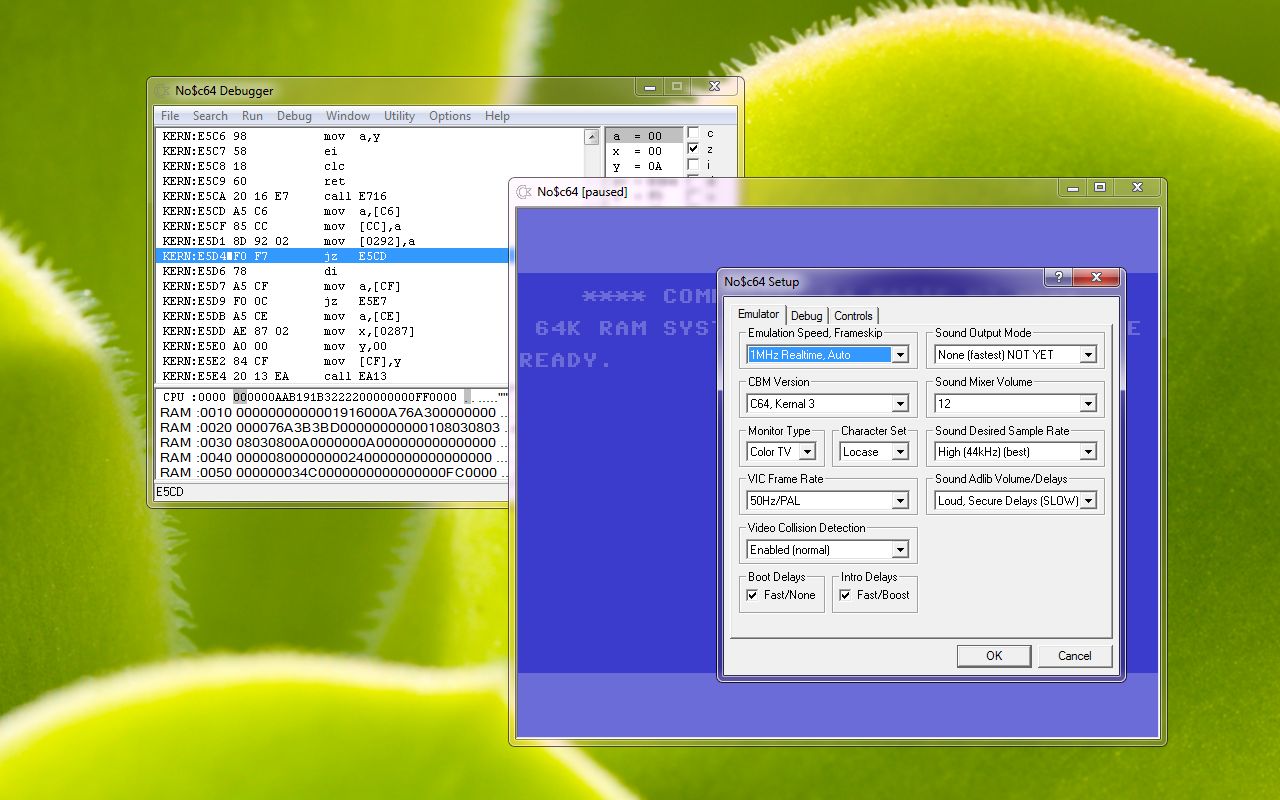Screen dimensions: 1280x800
Task: Expand the Character Set dropdown
Action: pyautogui.click(x=900, y=452)
